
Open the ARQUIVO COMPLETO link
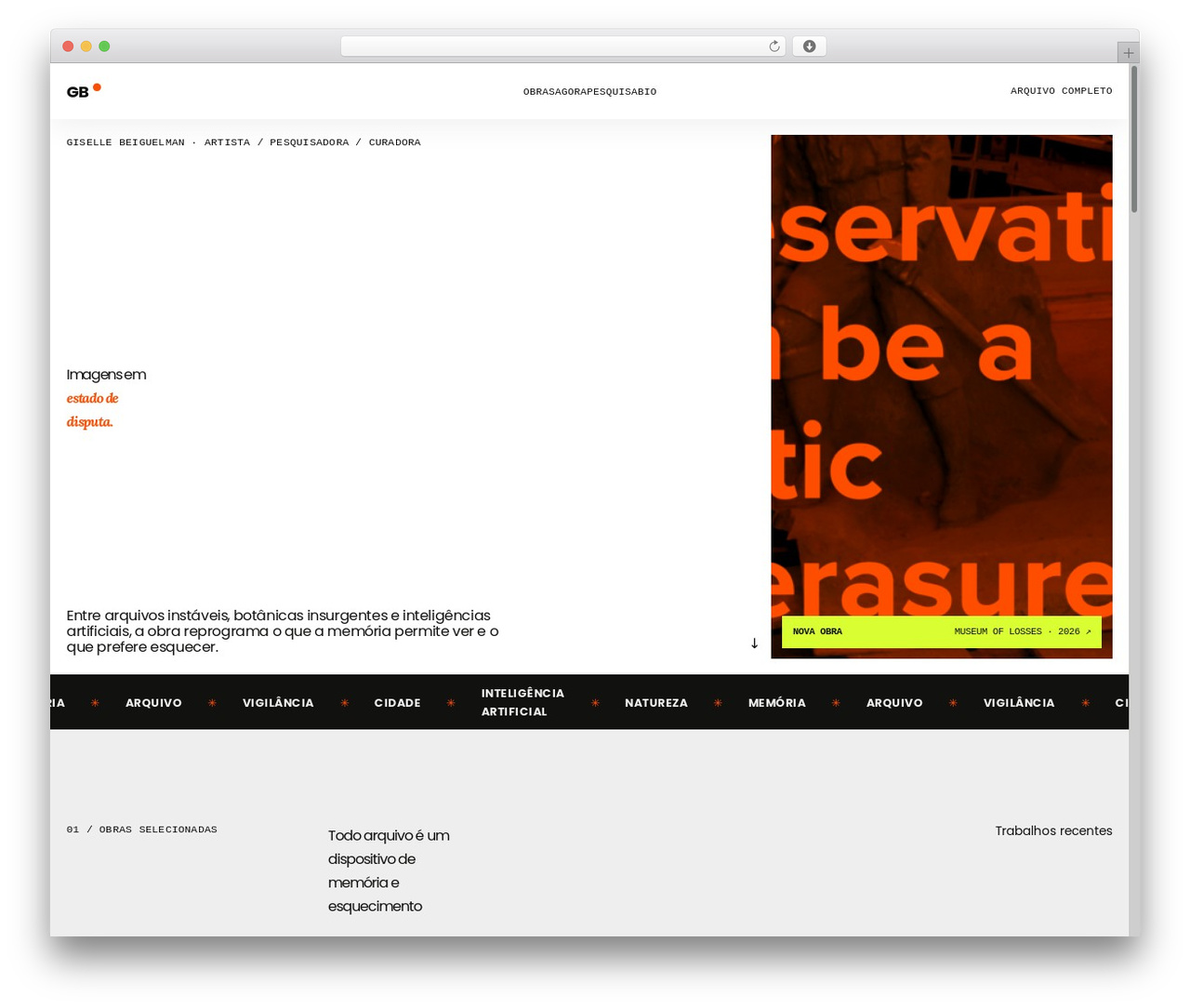click(1062, 91)
